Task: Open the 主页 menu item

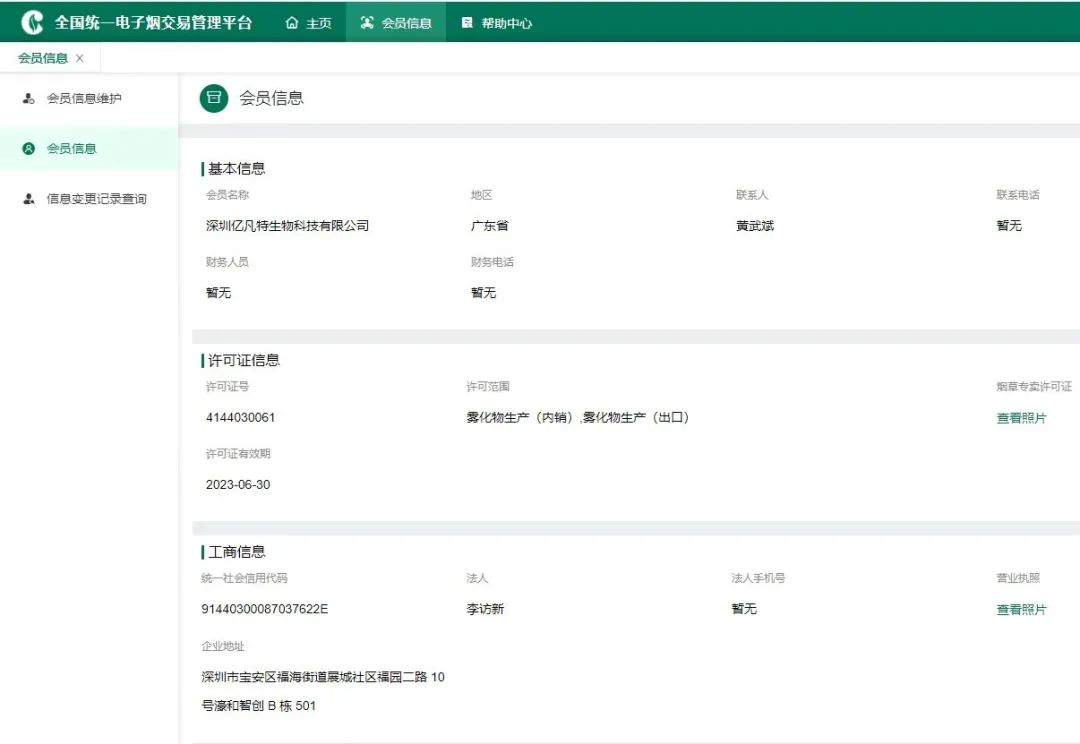Action: (309, 23)
